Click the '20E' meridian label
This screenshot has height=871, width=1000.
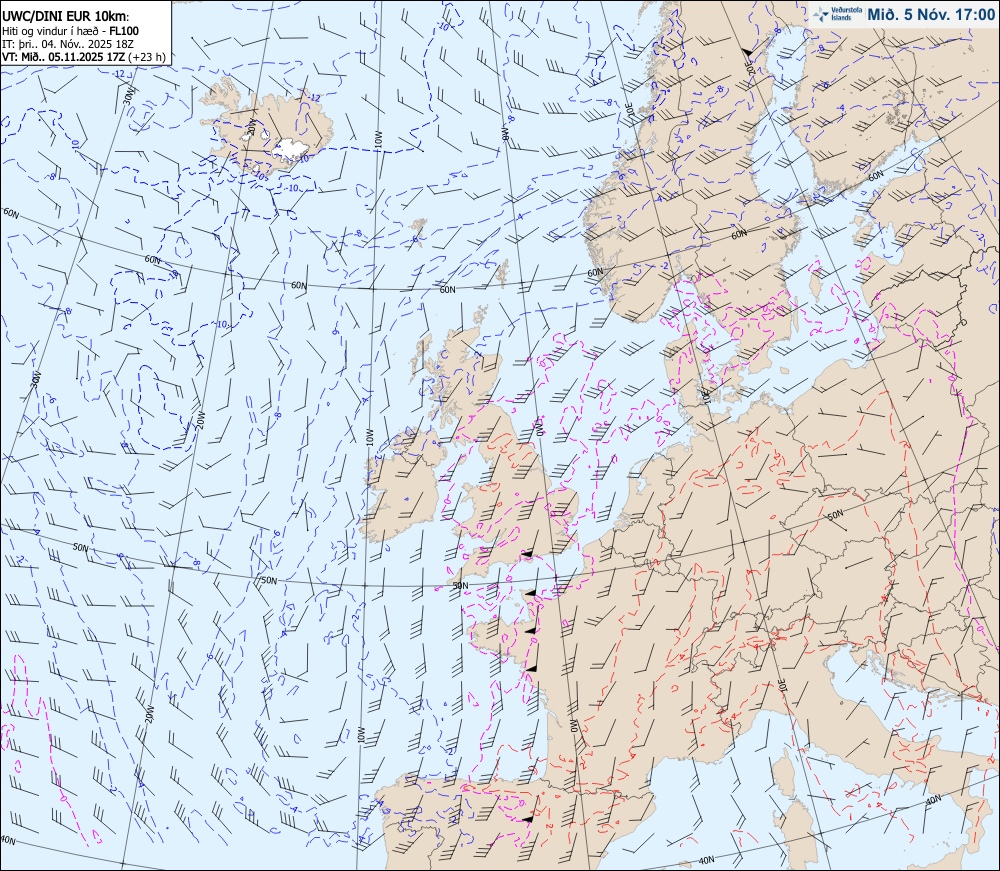752,68
